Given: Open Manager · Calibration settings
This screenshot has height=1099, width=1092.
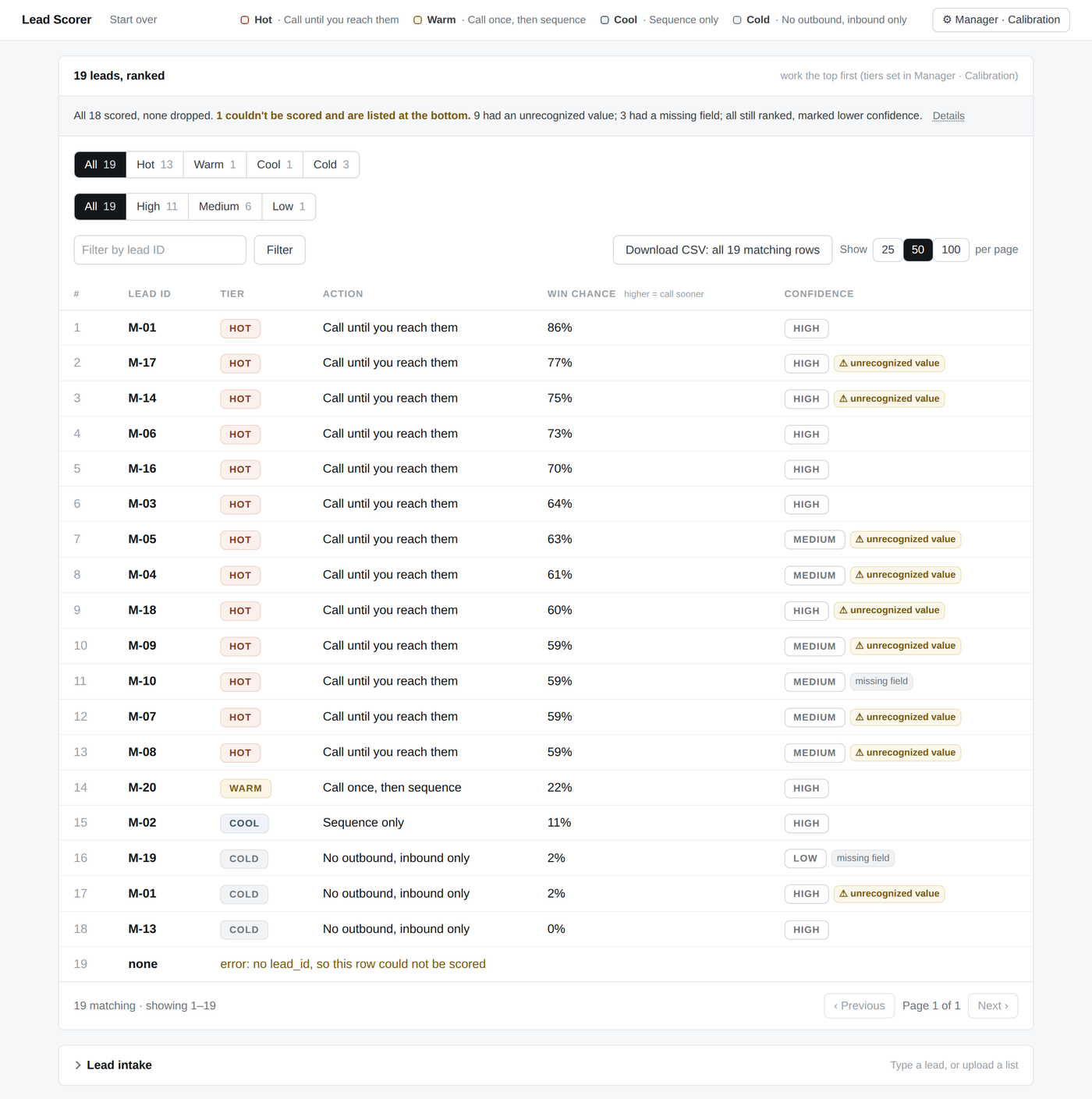Looking at the screenshot, I should [1001, 19].
